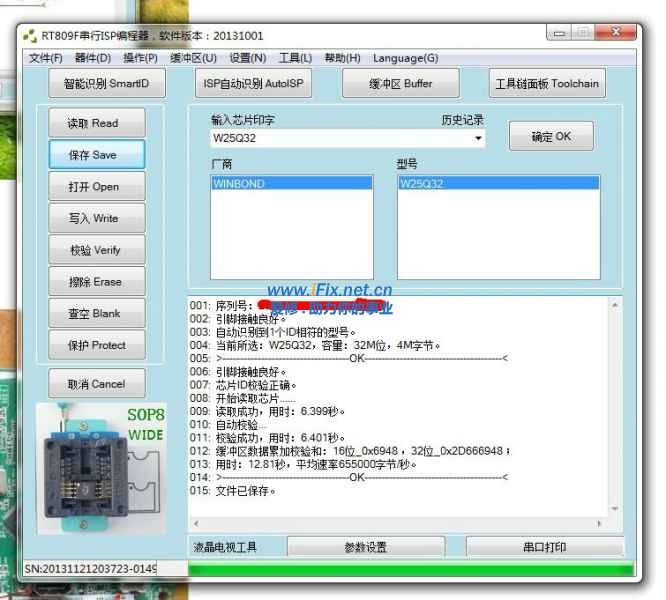Open the 文件(F) menu
This screenshot has height=600, width=666.
pyautogui.click(x=46, y=58)
